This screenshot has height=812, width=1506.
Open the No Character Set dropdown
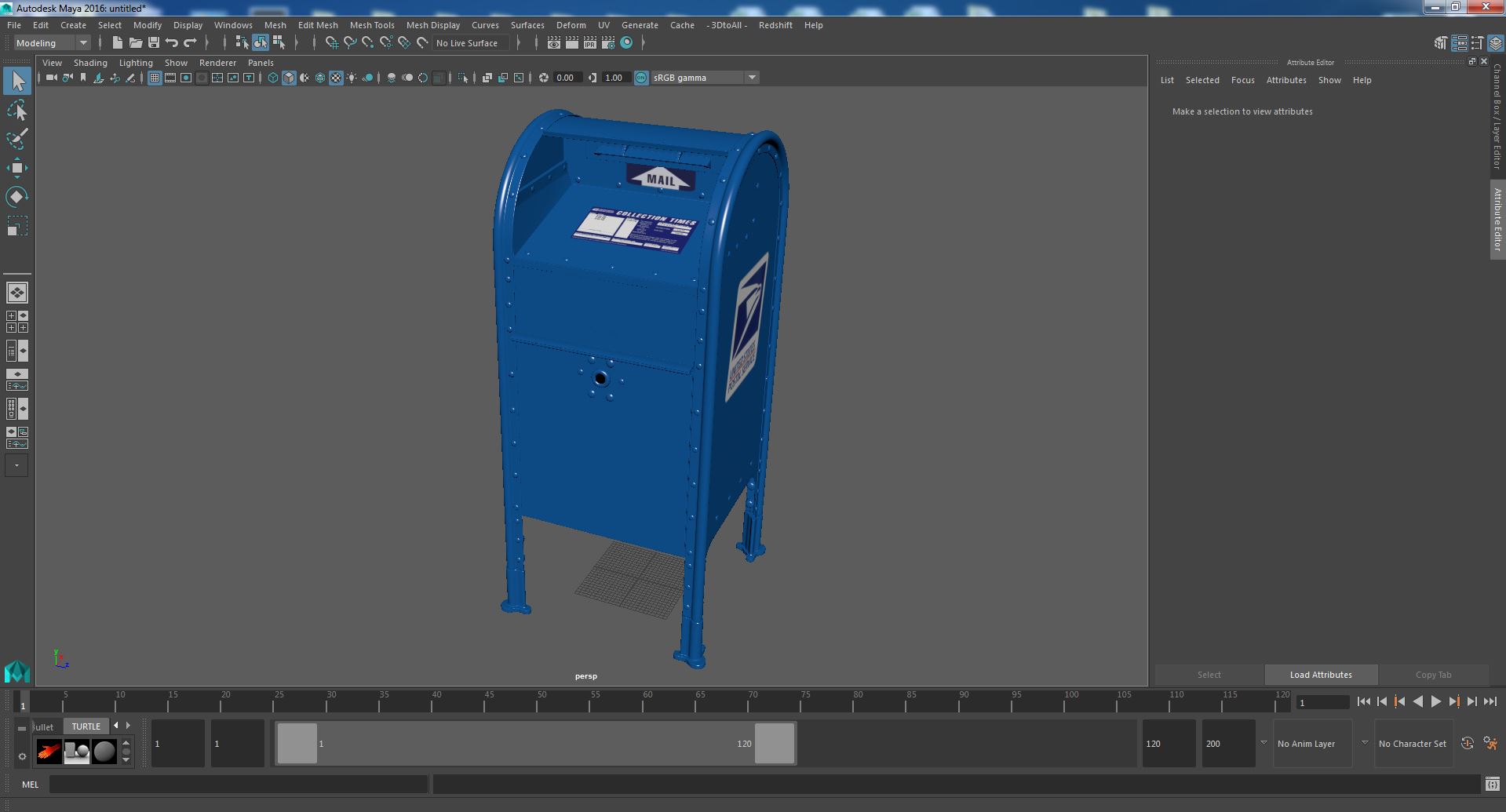[1413, 744]
